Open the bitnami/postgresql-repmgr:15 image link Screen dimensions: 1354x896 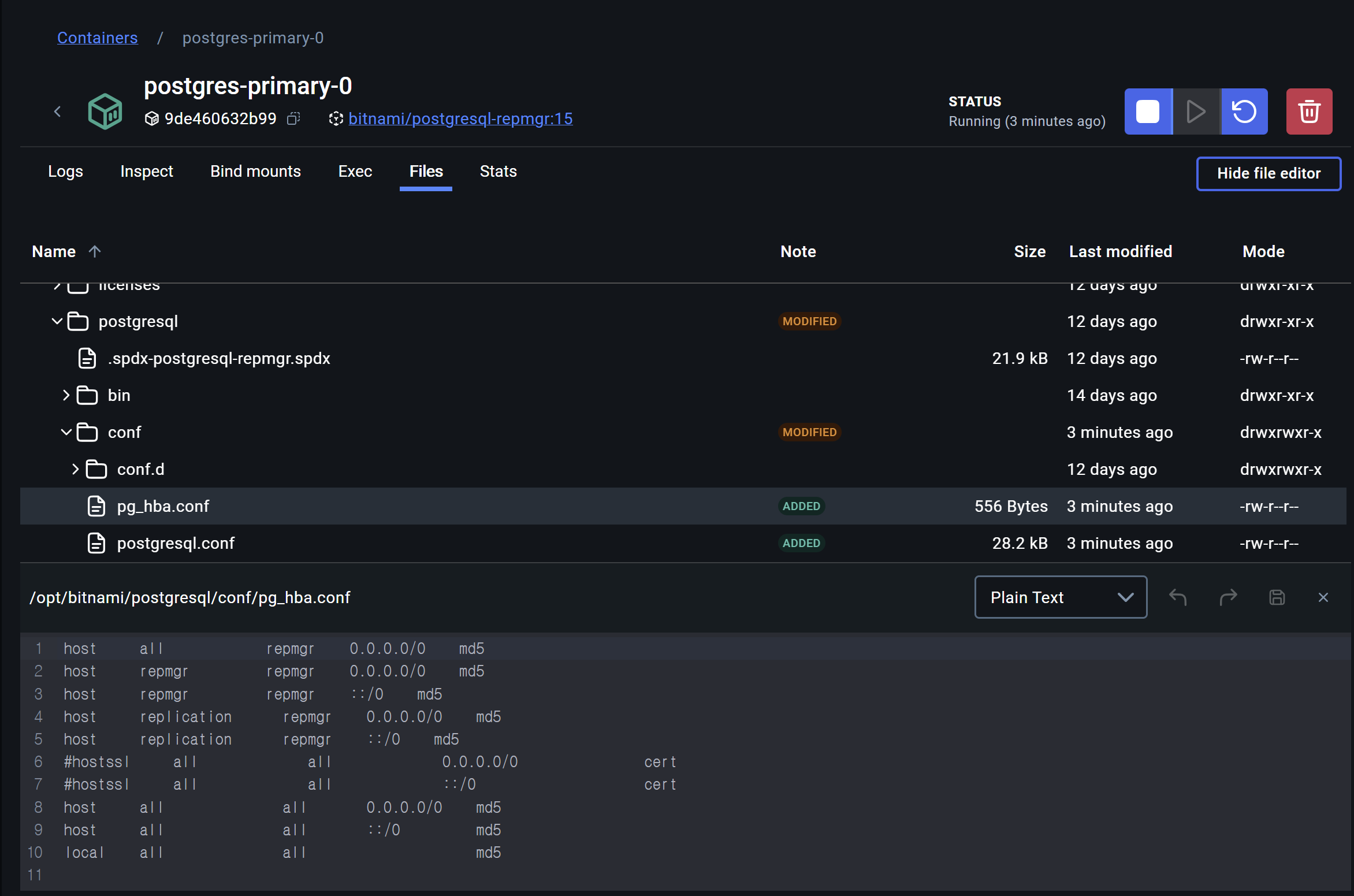(460, 118)
